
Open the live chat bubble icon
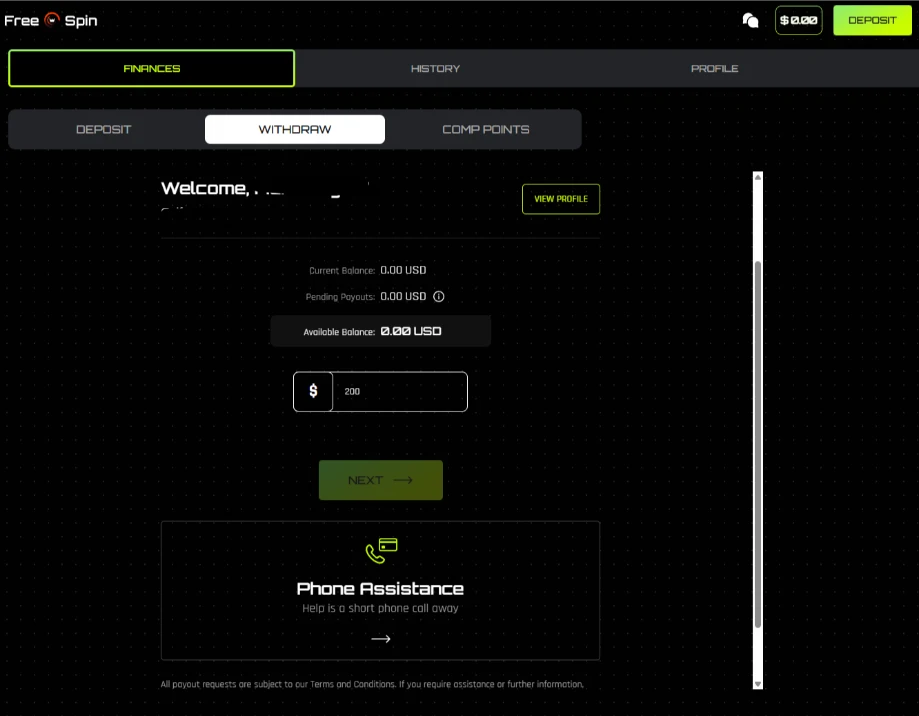[749, 20]
